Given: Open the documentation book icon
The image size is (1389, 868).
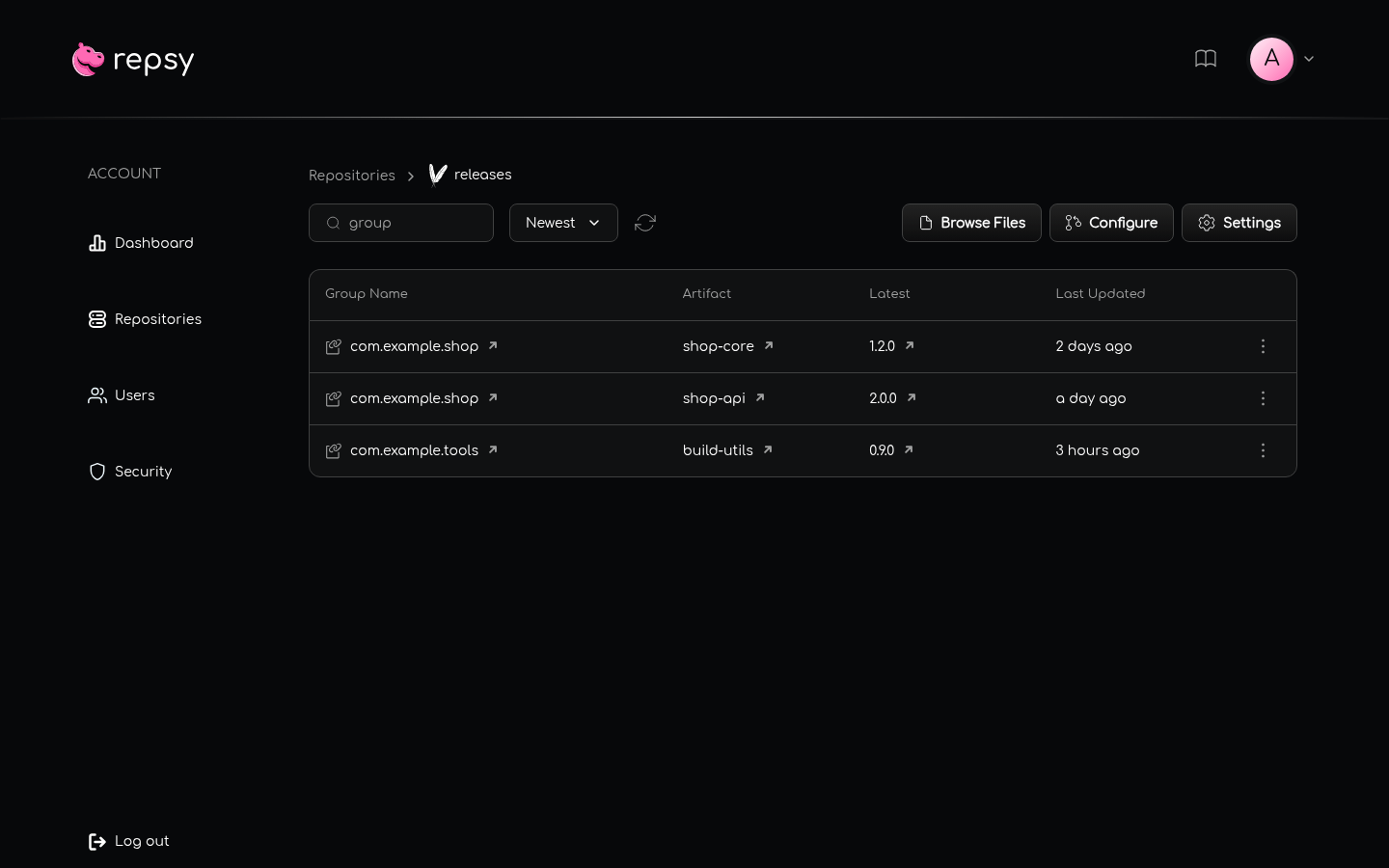Looking at the screenshot, I should (x=1206, y=59).
